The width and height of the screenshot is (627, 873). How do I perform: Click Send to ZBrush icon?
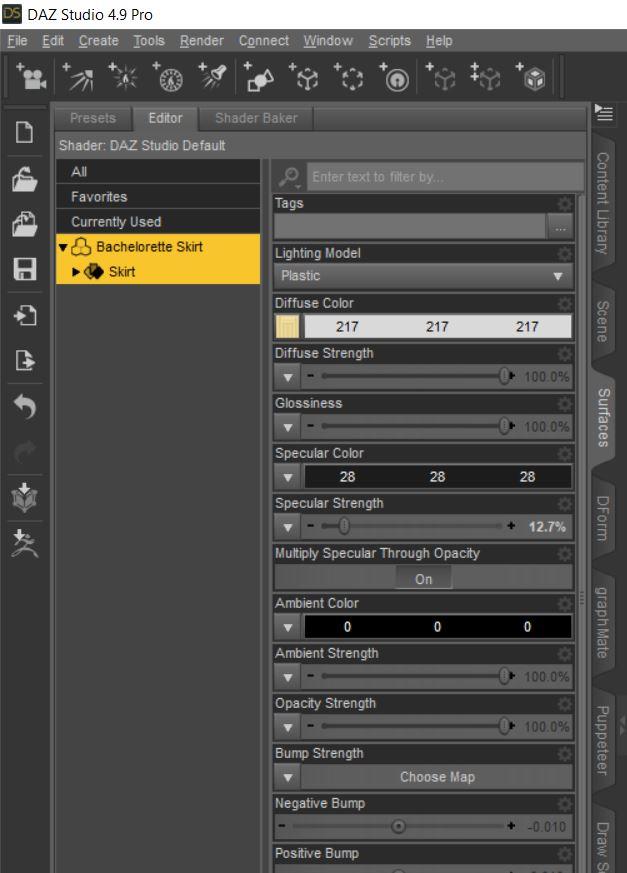25,543
